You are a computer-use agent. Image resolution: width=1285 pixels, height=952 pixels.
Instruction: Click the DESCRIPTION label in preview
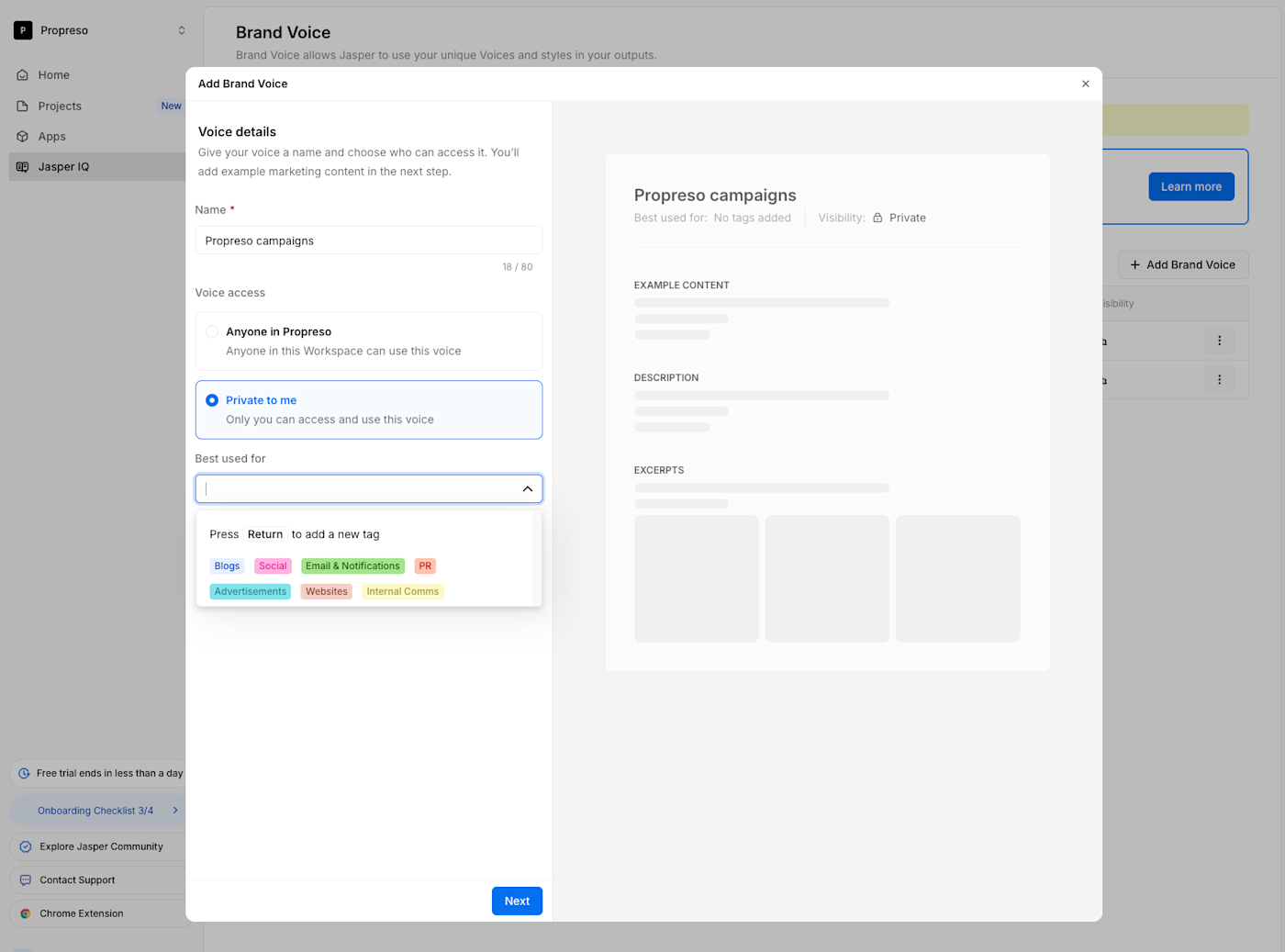point(666,378)
